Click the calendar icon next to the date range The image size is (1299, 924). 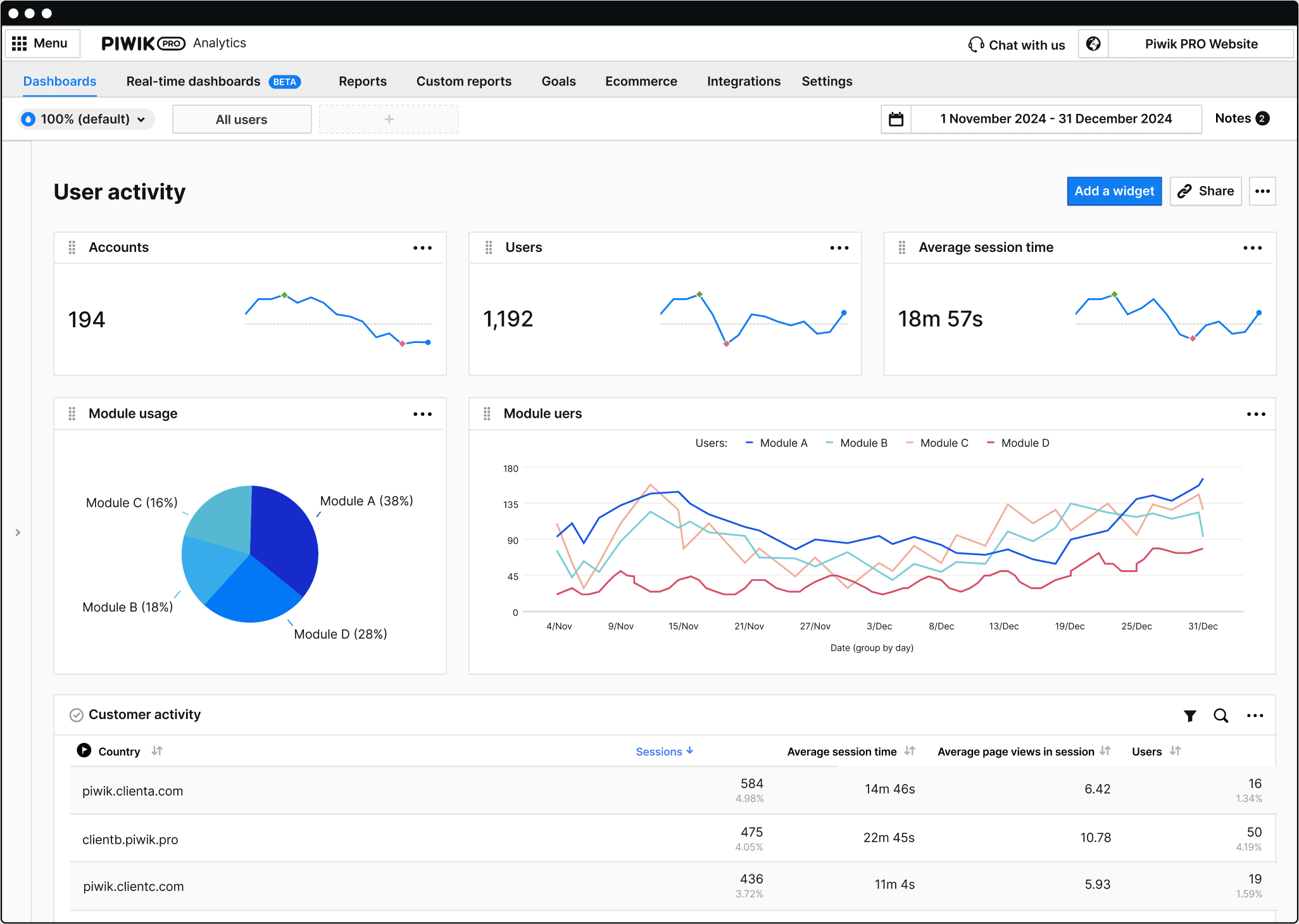click(896, 118)
